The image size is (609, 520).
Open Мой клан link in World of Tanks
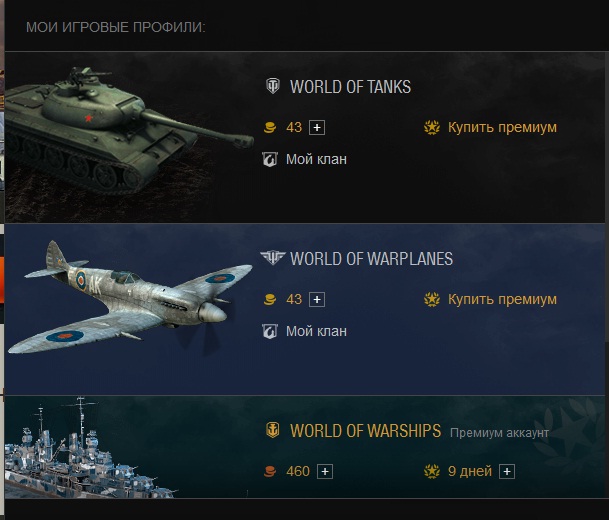coord(316,159)
